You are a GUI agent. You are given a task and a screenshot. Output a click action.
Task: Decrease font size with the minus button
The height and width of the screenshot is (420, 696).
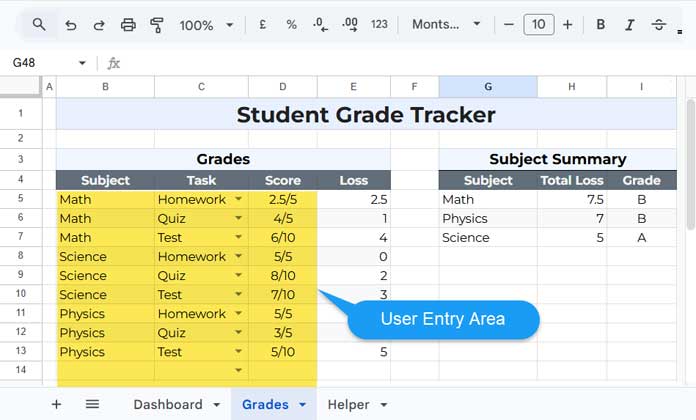pyautogui.click(x=509, y=24)
